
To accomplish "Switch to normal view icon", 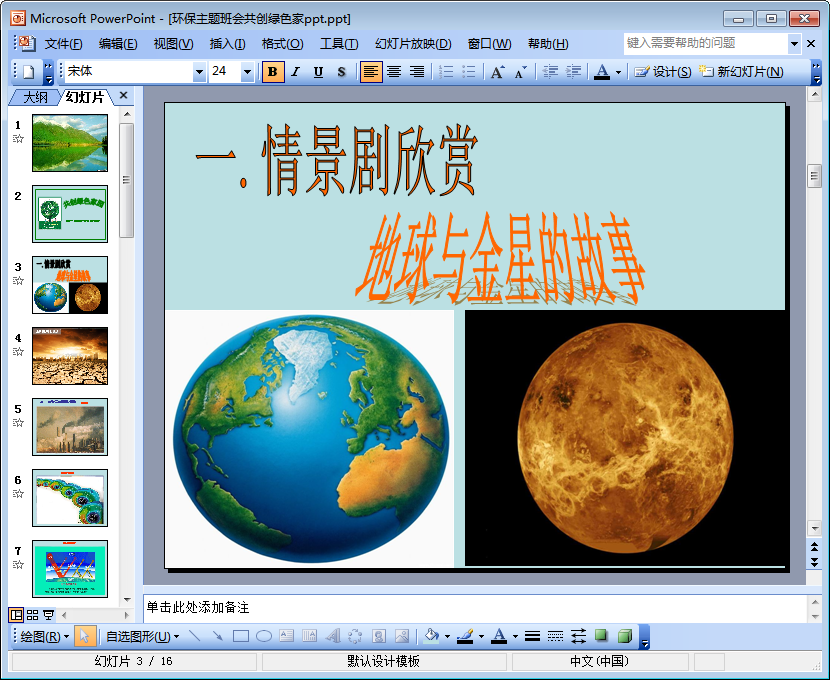I will [16, 615].
